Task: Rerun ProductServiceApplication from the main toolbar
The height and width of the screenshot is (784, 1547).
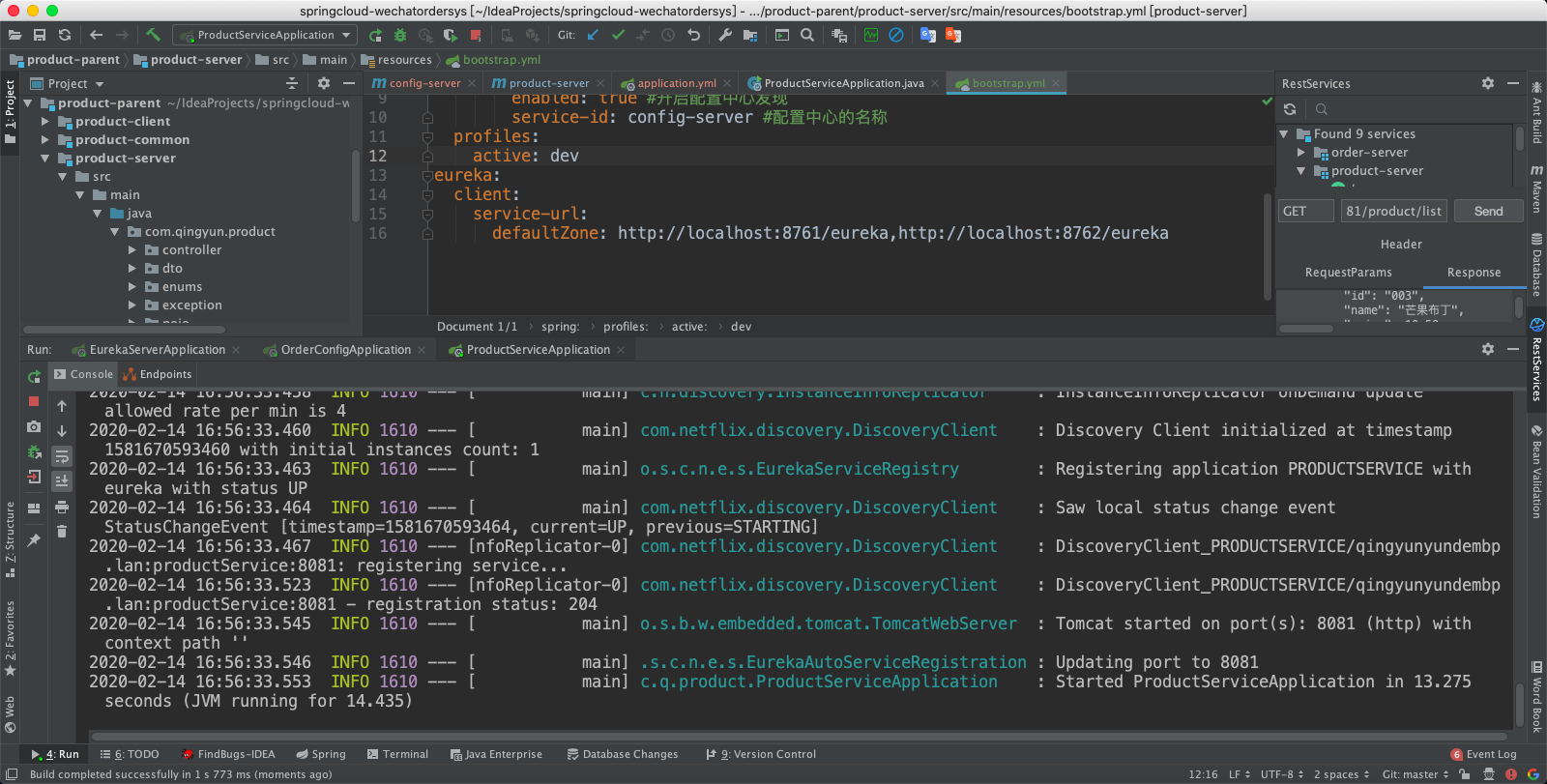Action: click(x=375, y=35)
